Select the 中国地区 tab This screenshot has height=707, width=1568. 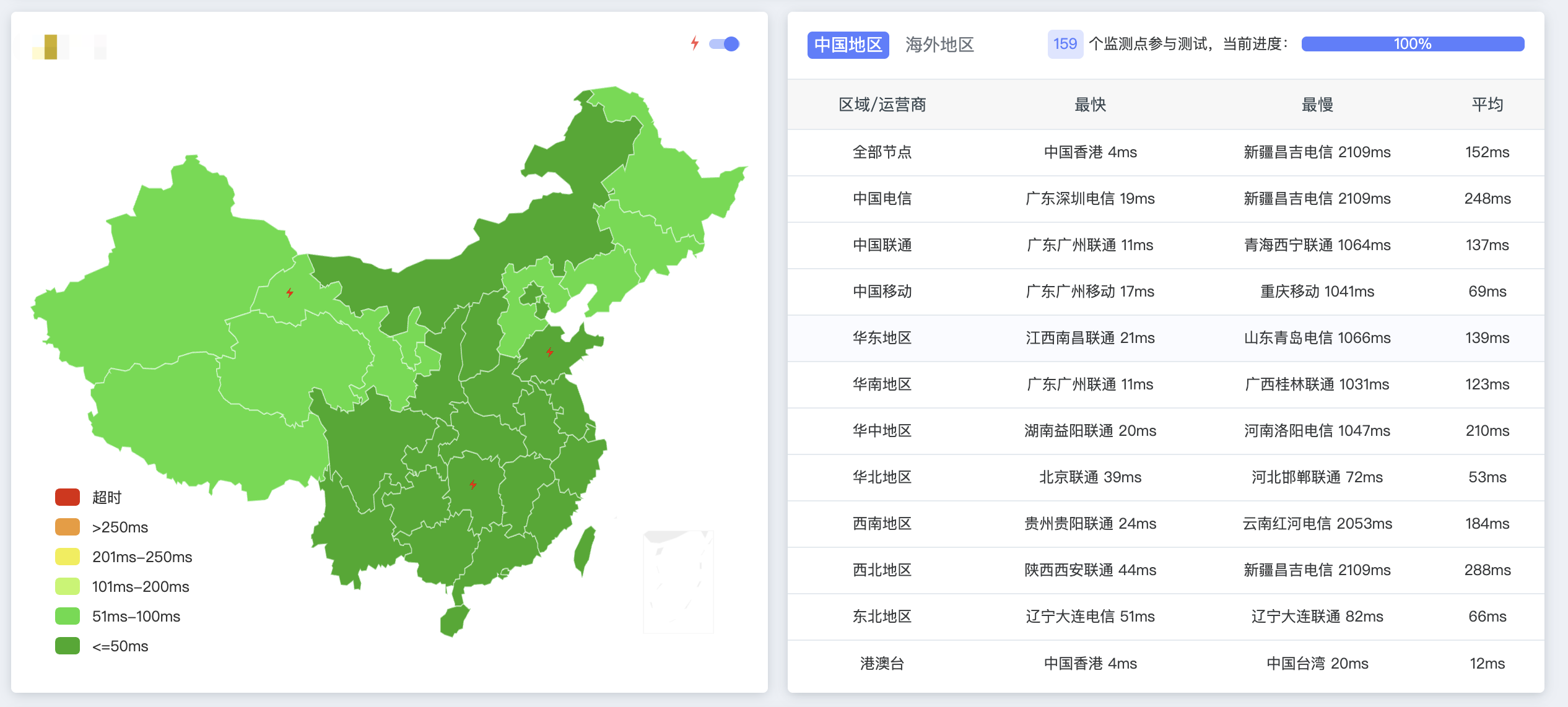pos(848,45)
